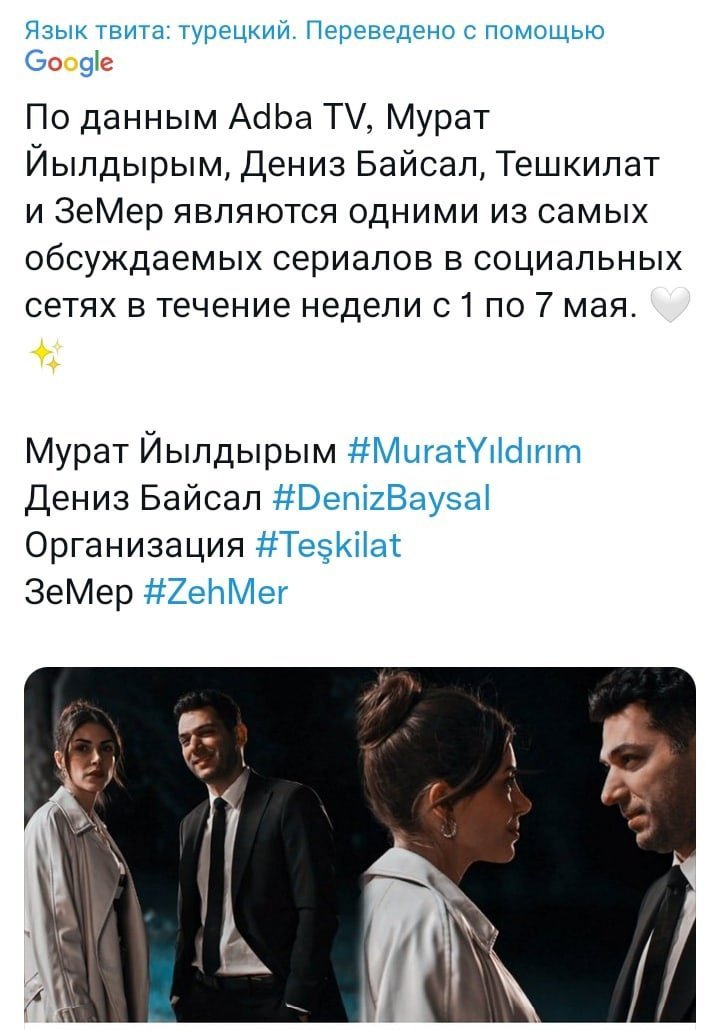This screenshot has height=1030, width=720.
Task: Click the 'Переведено с помощью' text
Action: (x=456, y=30)
